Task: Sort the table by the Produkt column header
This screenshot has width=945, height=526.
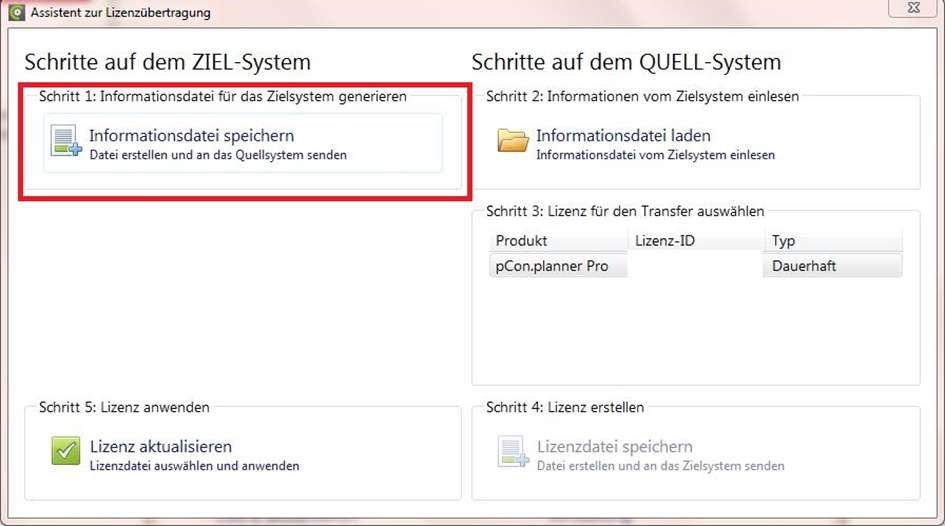Action: click(x=558, y=240)
